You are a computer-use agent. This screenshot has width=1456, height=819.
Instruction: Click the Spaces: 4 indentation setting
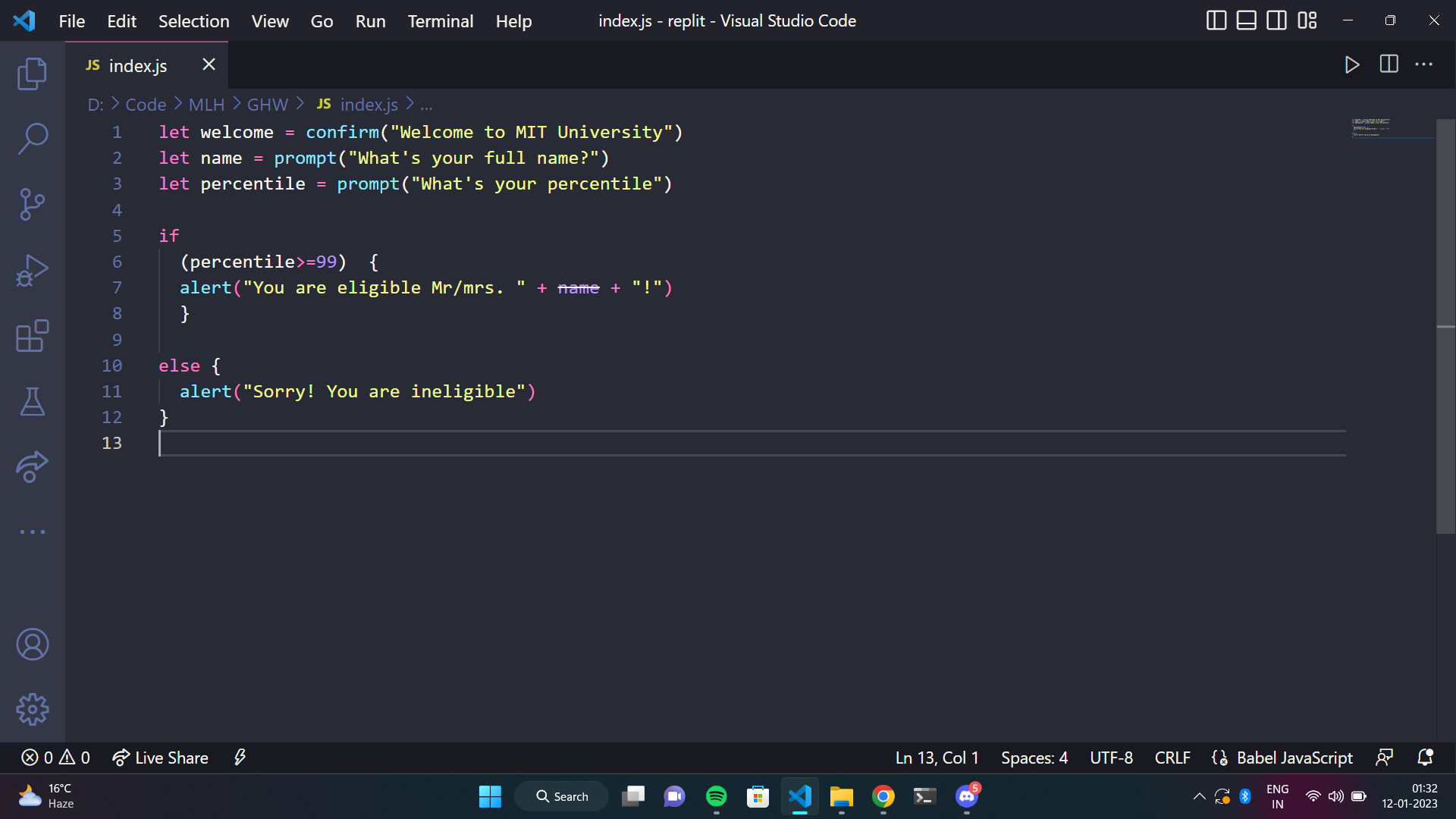tap(1034, 758)
